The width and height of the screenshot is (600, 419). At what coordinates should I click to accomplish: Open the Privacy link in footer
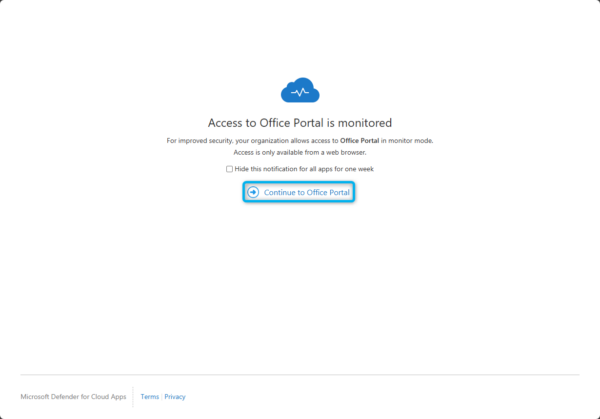175,397
